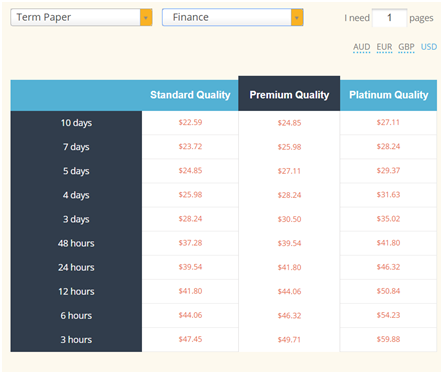Choose $35.02 Platinum price for 3 days
The height and width of the screenshot is (374, 443).
coord(388,219)
